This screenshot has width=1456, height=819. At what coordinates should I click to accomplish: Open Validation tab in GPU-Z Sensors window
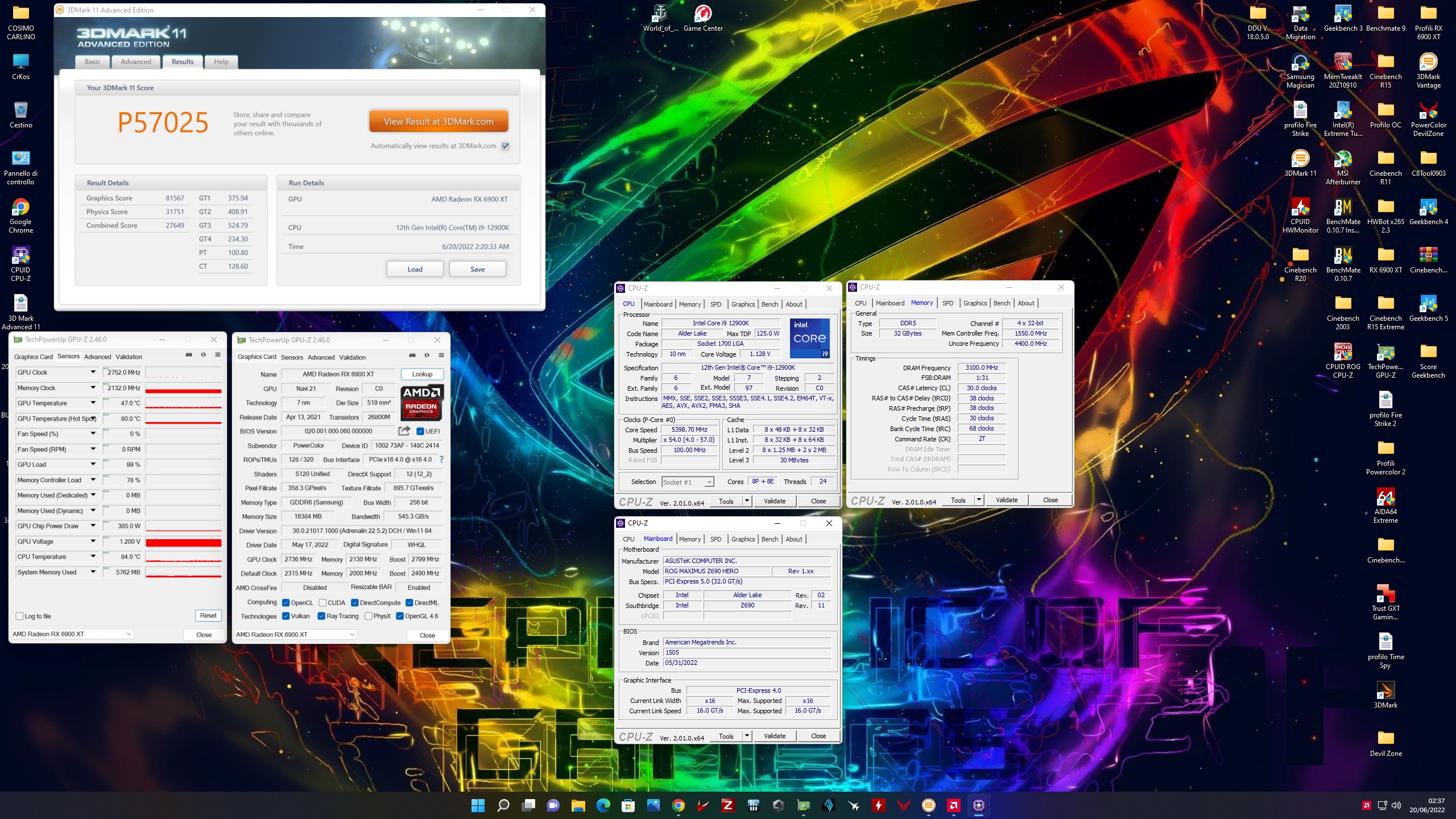click(129, 357)
